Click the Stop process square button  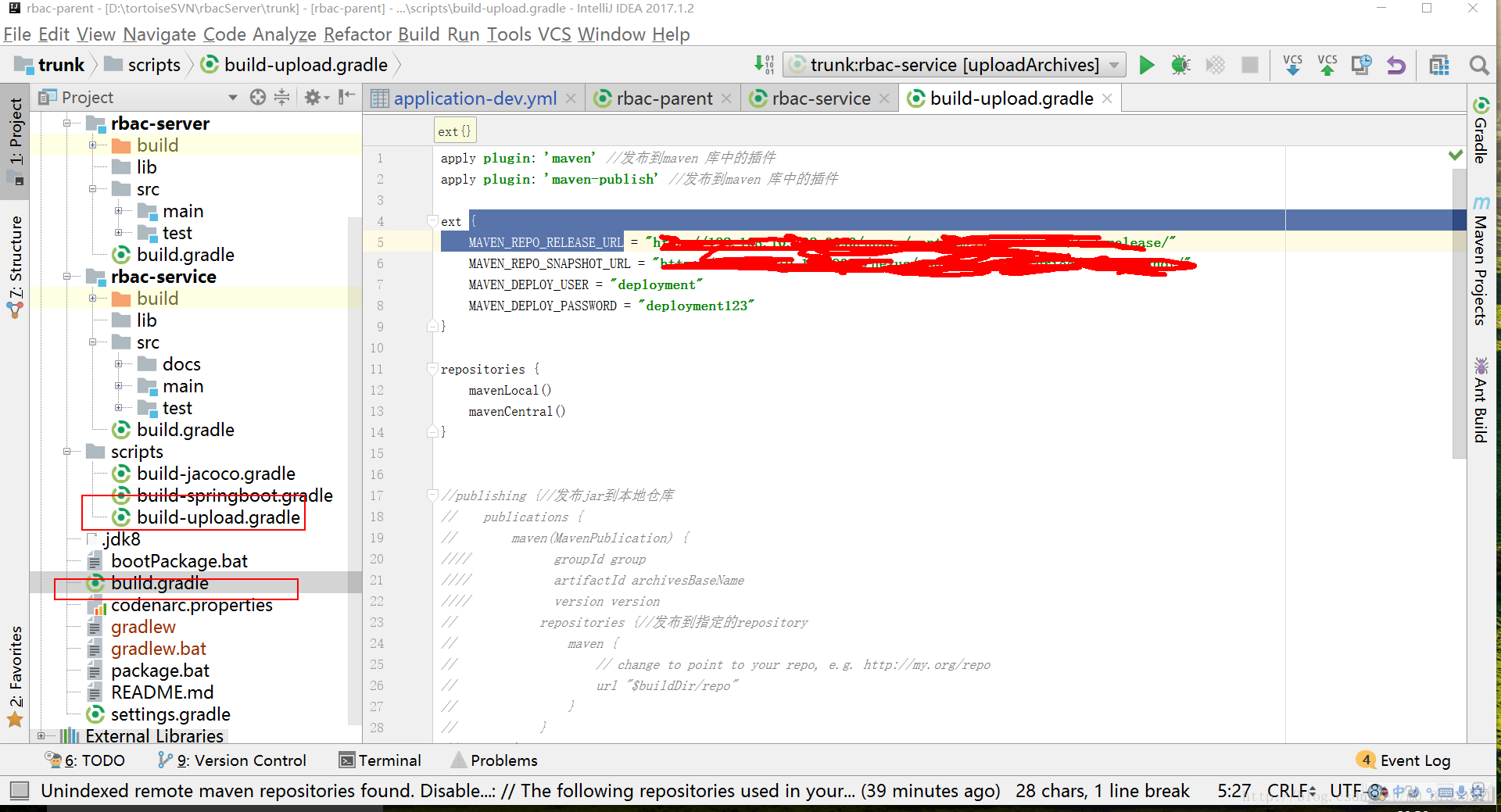1250,65
